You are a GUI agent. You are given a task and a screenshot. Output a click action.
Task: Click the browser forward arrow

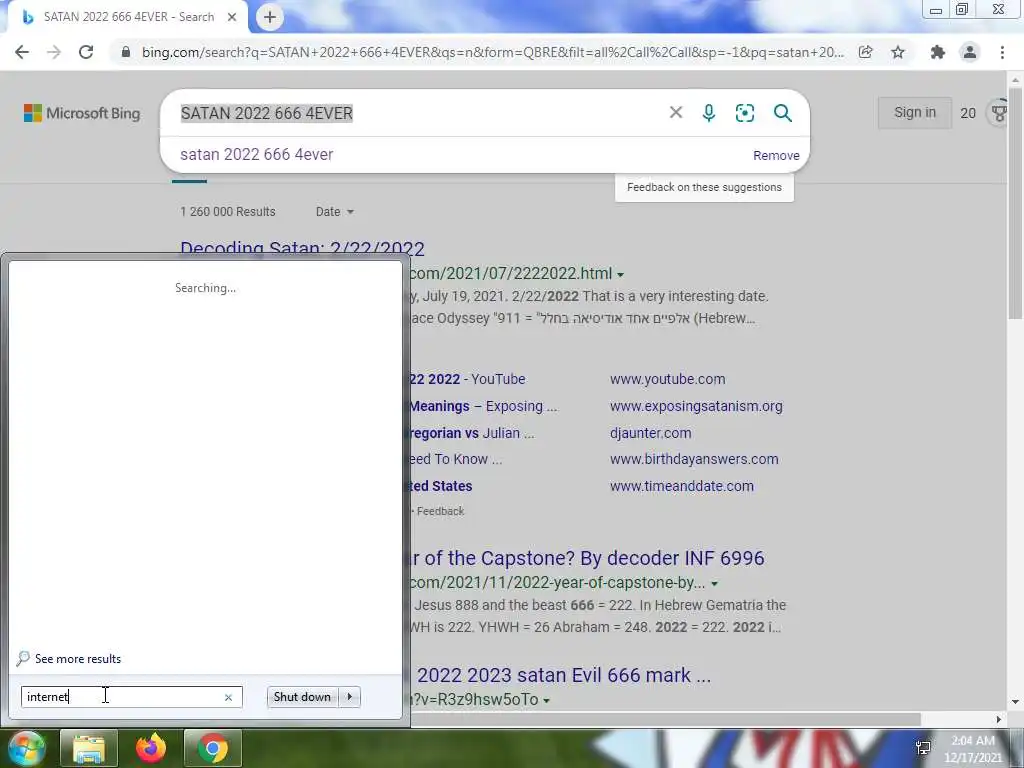coord(54,52)
